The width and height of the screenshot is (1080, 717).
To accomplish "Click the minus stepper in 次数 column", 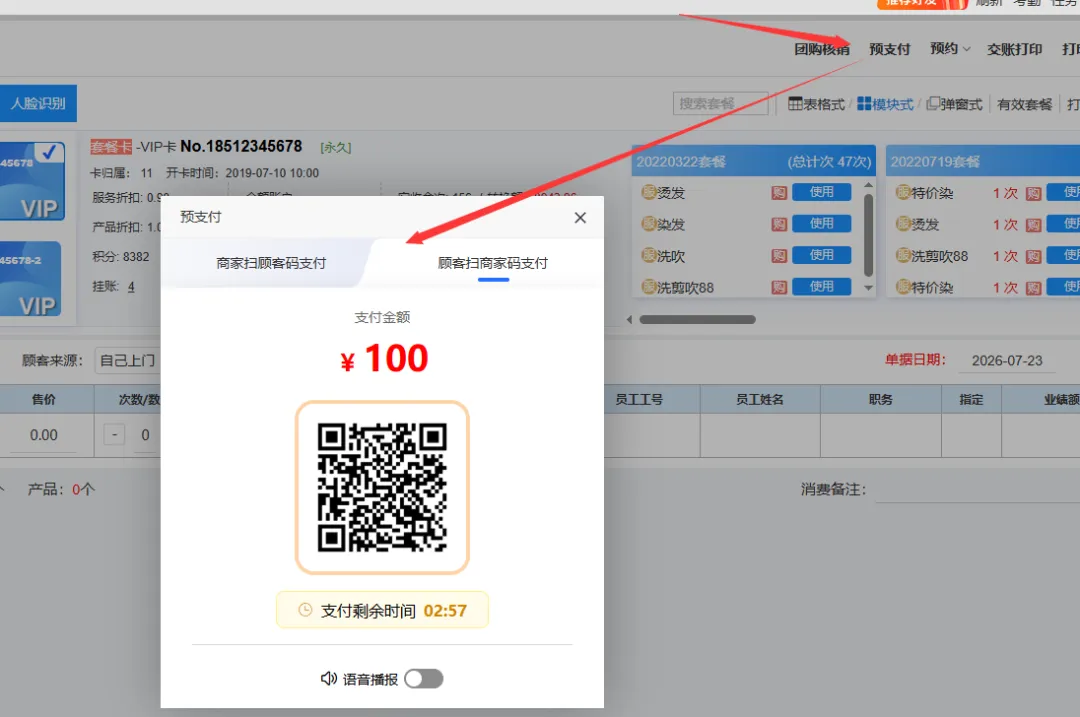I will [114, 435].
